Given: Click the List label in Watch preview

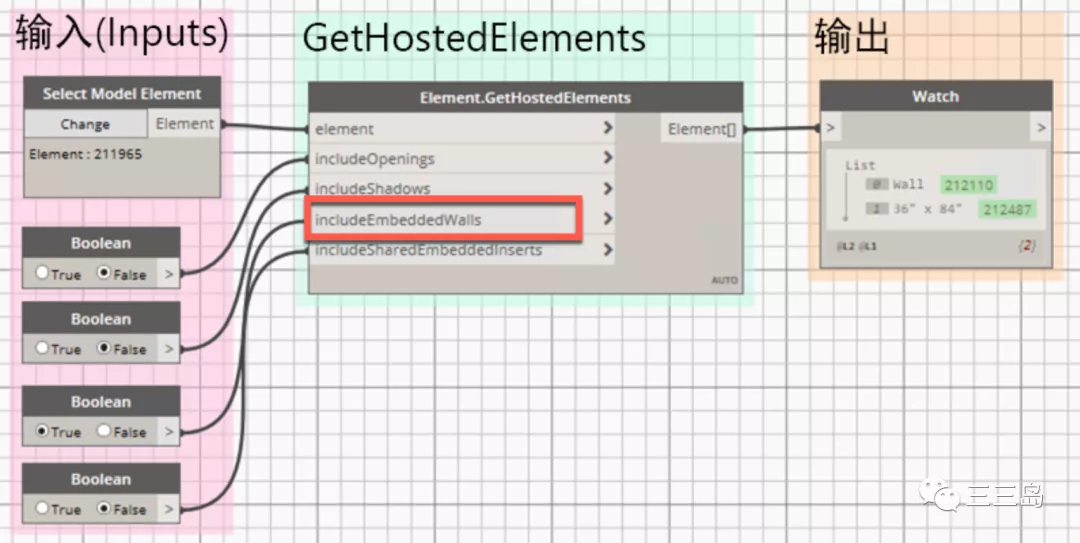Looking at the screenshot, I should 860,165.
